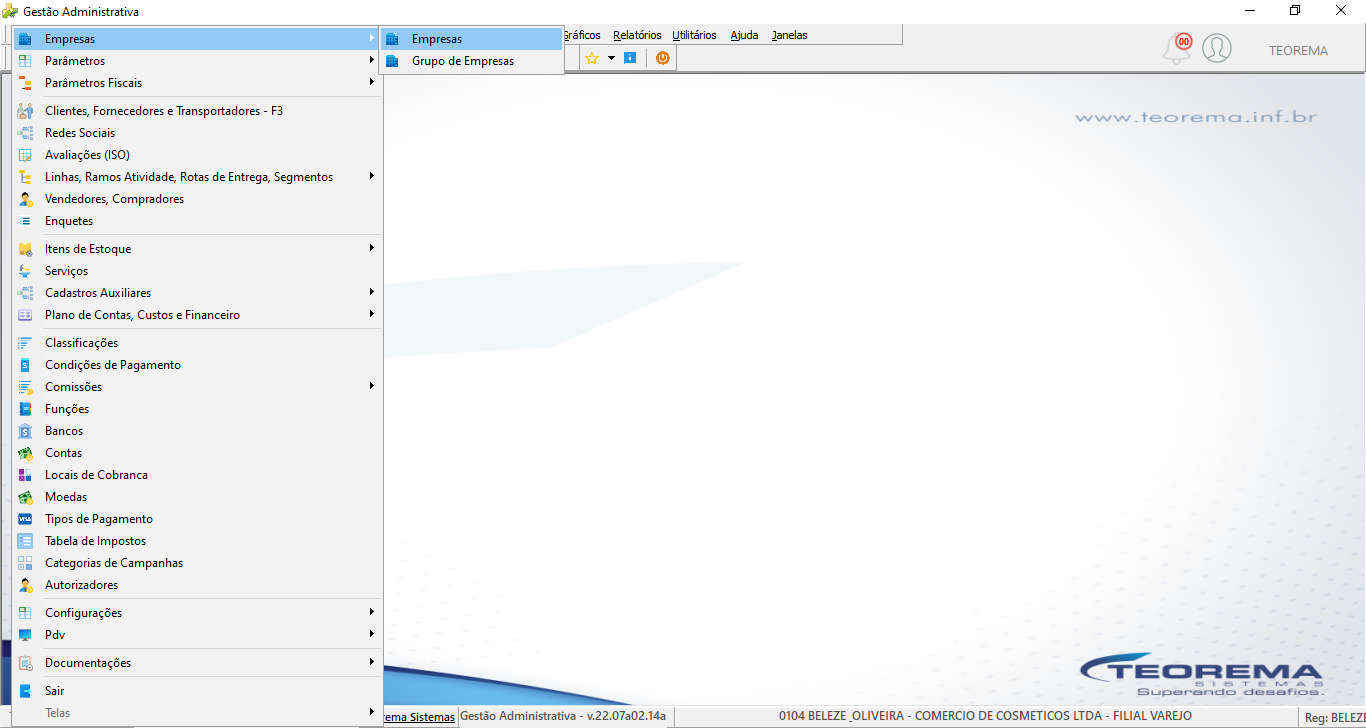This screenshot has height=728, width=1366.
Task: Open the Parâmetros Fiscais menu entry
Action: [x=197, y=83]
